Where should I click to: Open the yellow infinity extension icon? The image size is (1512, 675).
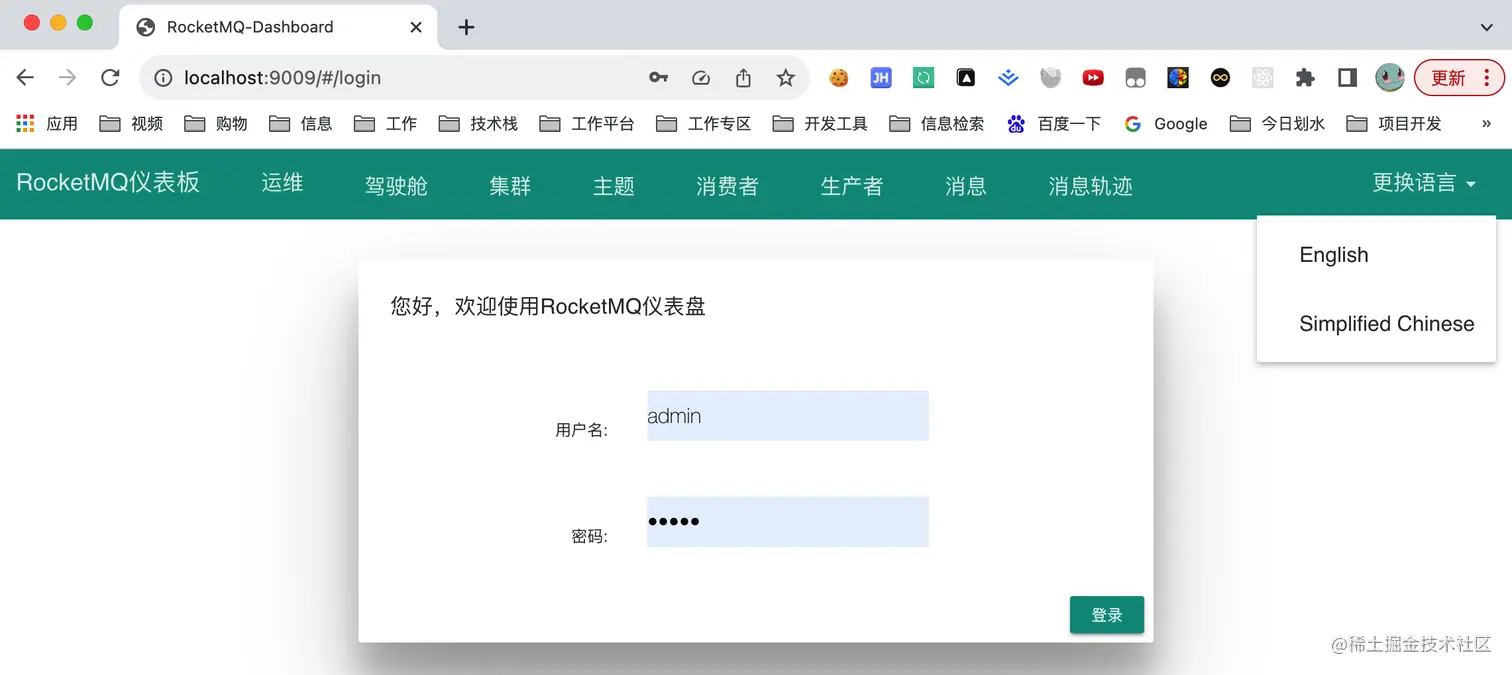(x=1220, y=78)
